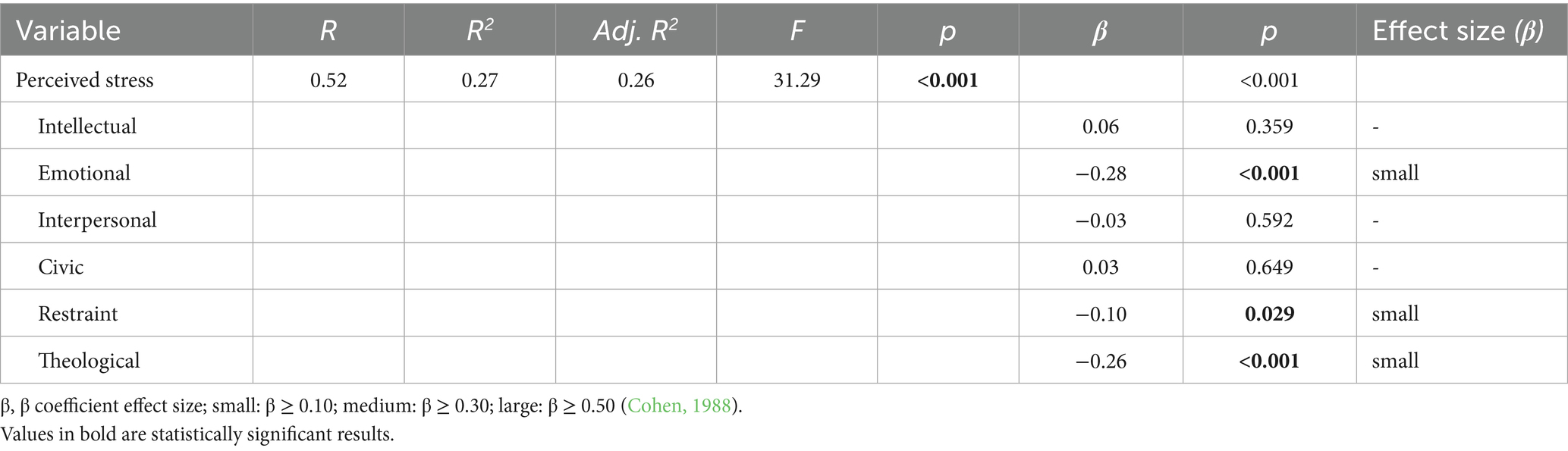Image resolution: width=1568 pixels, height=451 pixels.
Task: Click the Variable column header
Action: click(68, 30)
